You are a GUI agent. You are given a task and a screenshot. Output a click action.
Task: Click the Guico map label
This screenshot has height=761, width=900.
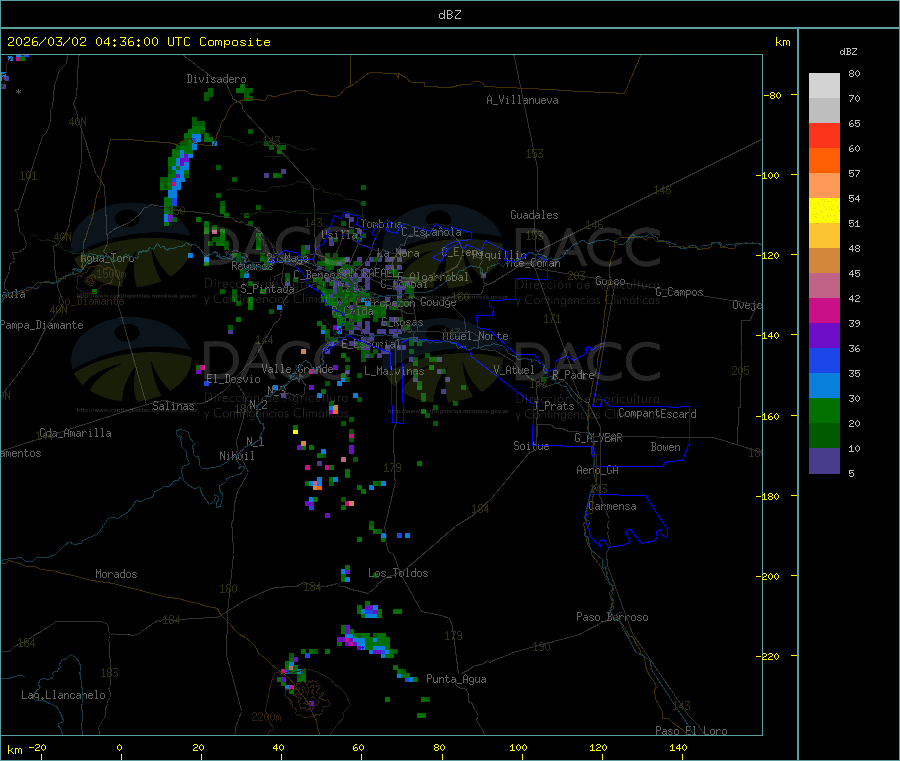(610, 281)
